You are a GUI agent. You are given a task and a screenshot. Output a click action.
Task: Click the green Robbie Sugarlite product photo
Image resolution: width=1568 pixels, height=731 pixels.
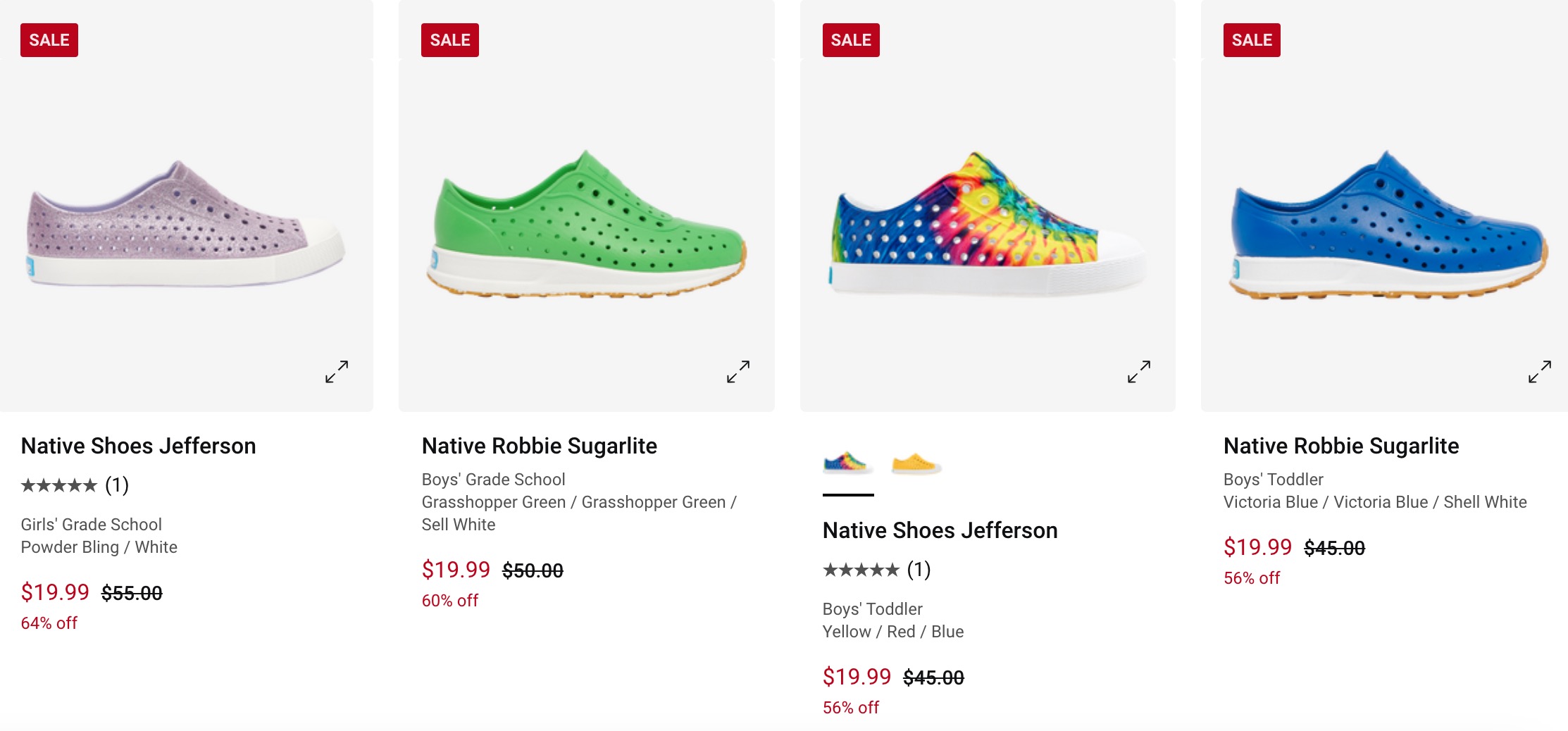click(x=586, y=224)
